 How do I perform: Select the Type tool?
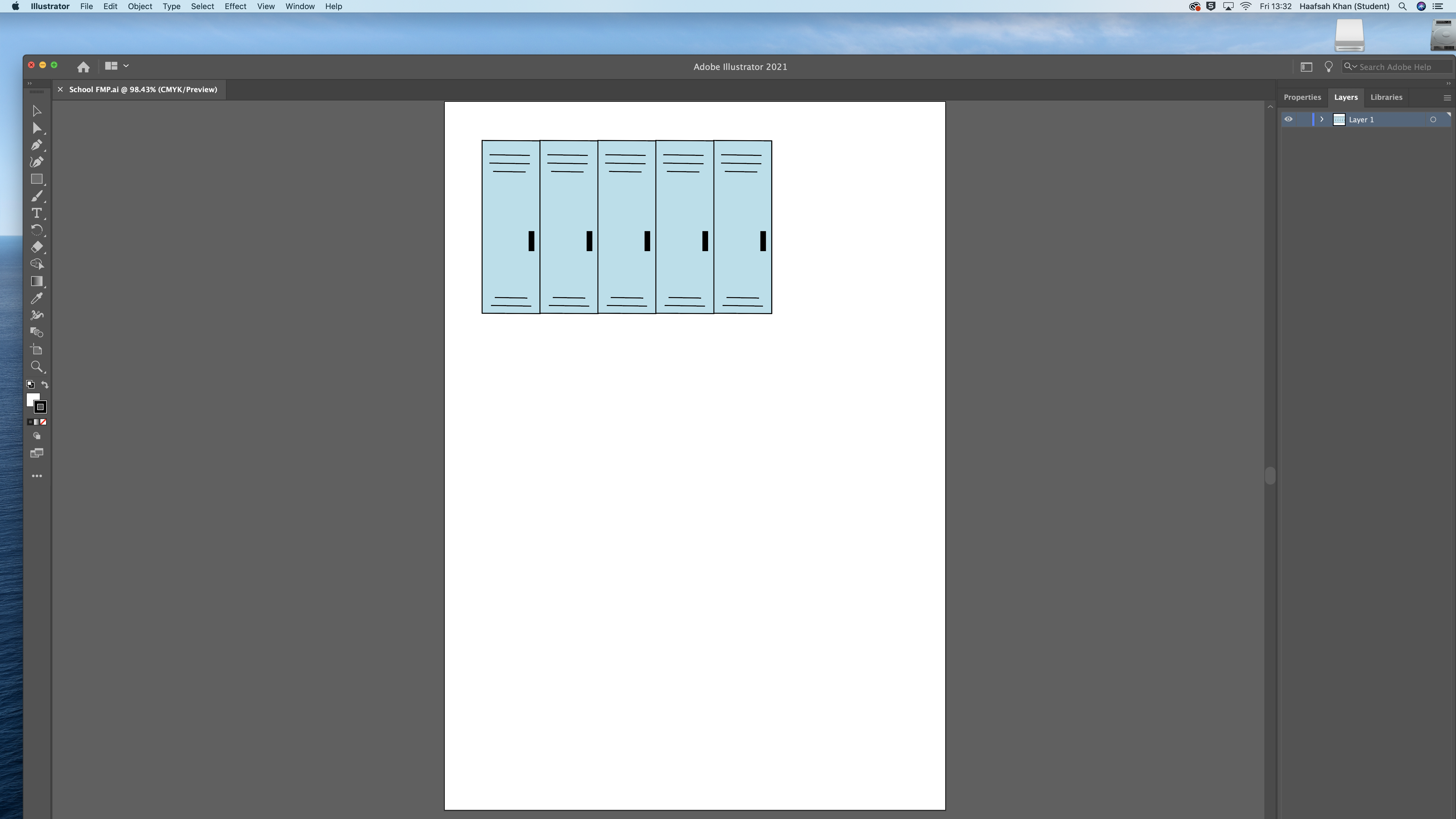(37, 213)
